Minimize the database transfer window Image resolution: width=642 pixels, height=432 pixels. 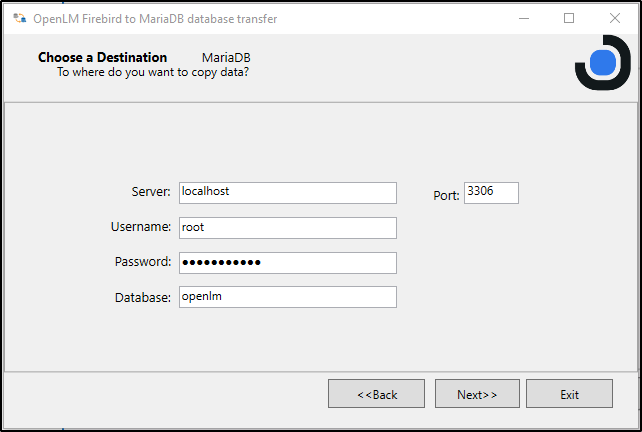tap(523, 18)
